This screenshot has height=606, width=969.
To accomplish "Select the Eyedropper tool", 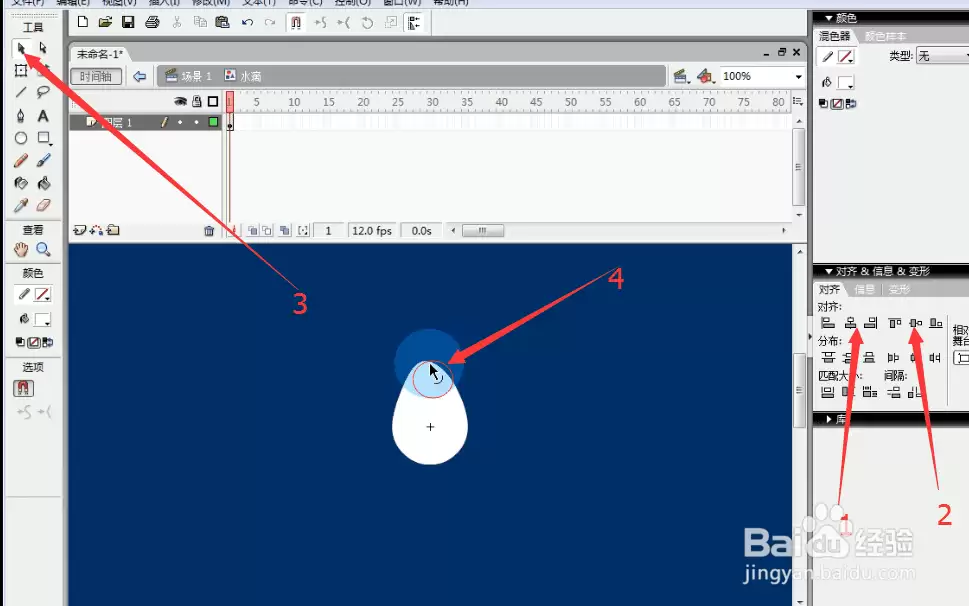I will (21, 205).
